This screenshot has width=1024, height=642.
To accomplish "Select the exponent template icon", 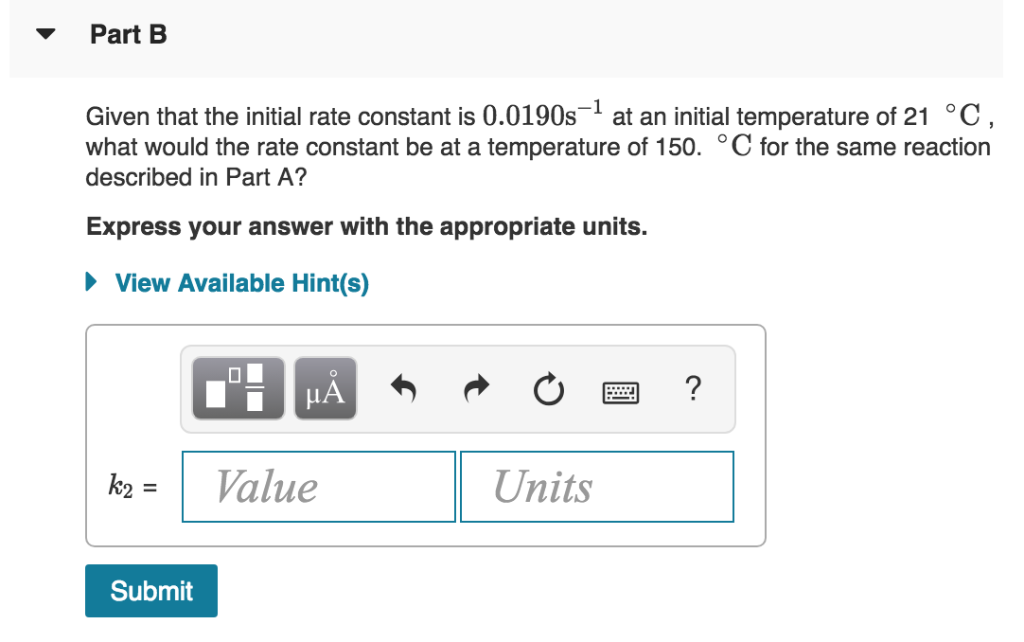I will coord(237,389).
